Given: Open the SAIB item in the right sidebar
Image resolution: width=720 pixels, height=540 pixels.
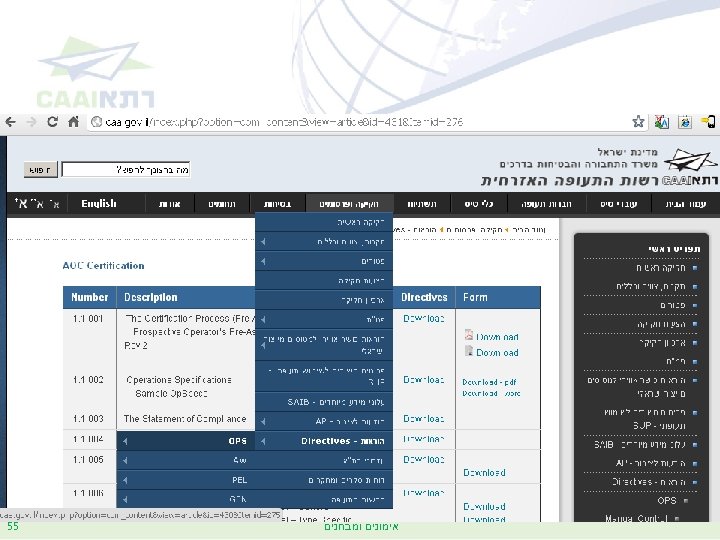Looking at the screenshot, I should 640,444.
